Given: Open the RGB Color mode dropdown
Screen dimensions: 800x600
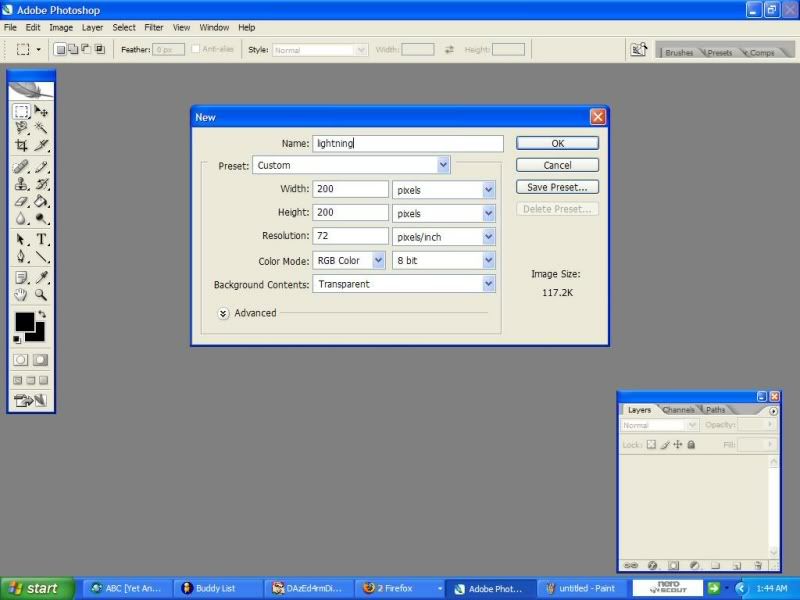Looking at the screenshot, I should [348, 260].
